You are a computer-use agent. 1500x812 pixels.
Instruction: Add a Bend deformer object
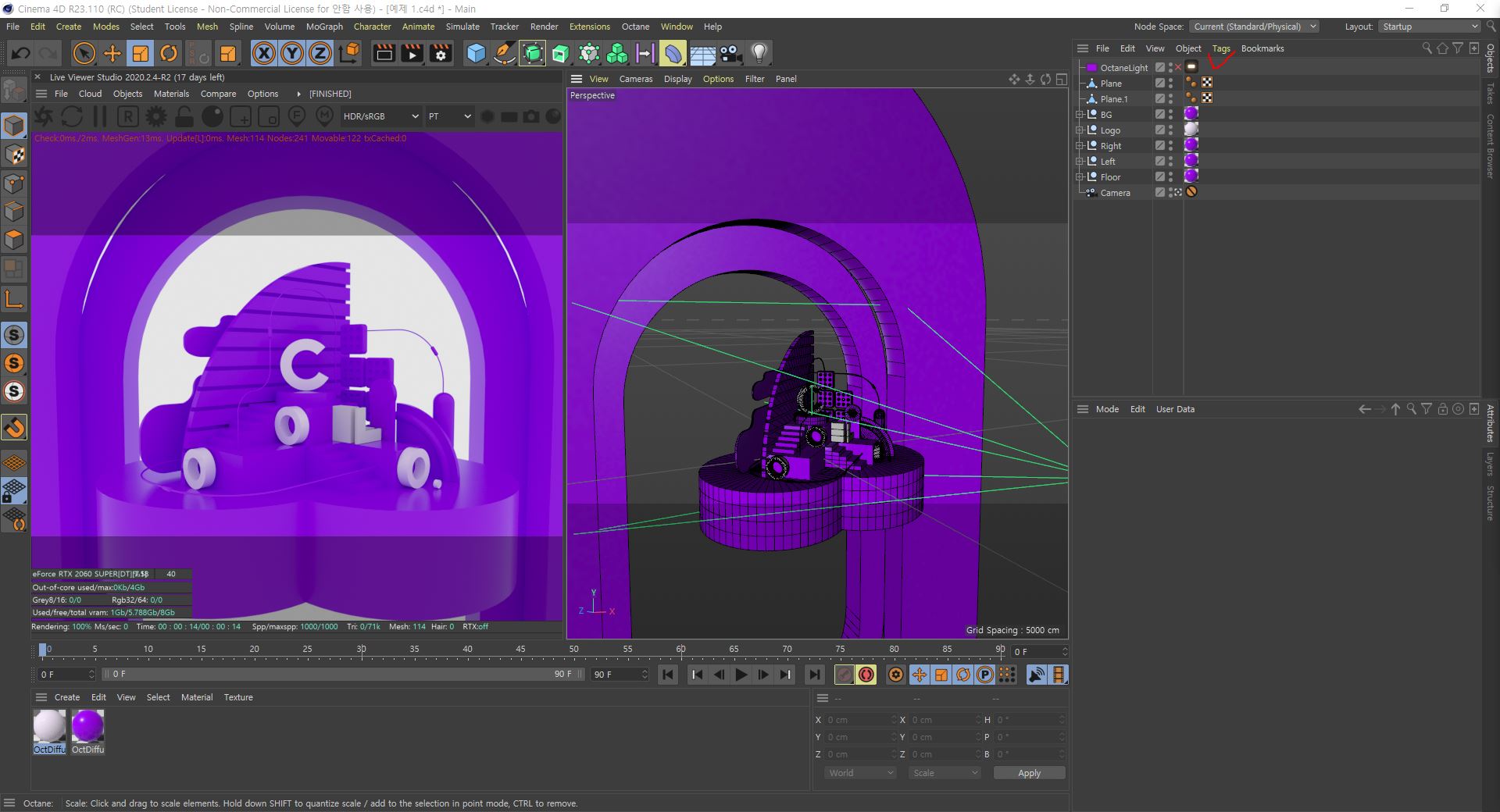click(x=673, y=53)
